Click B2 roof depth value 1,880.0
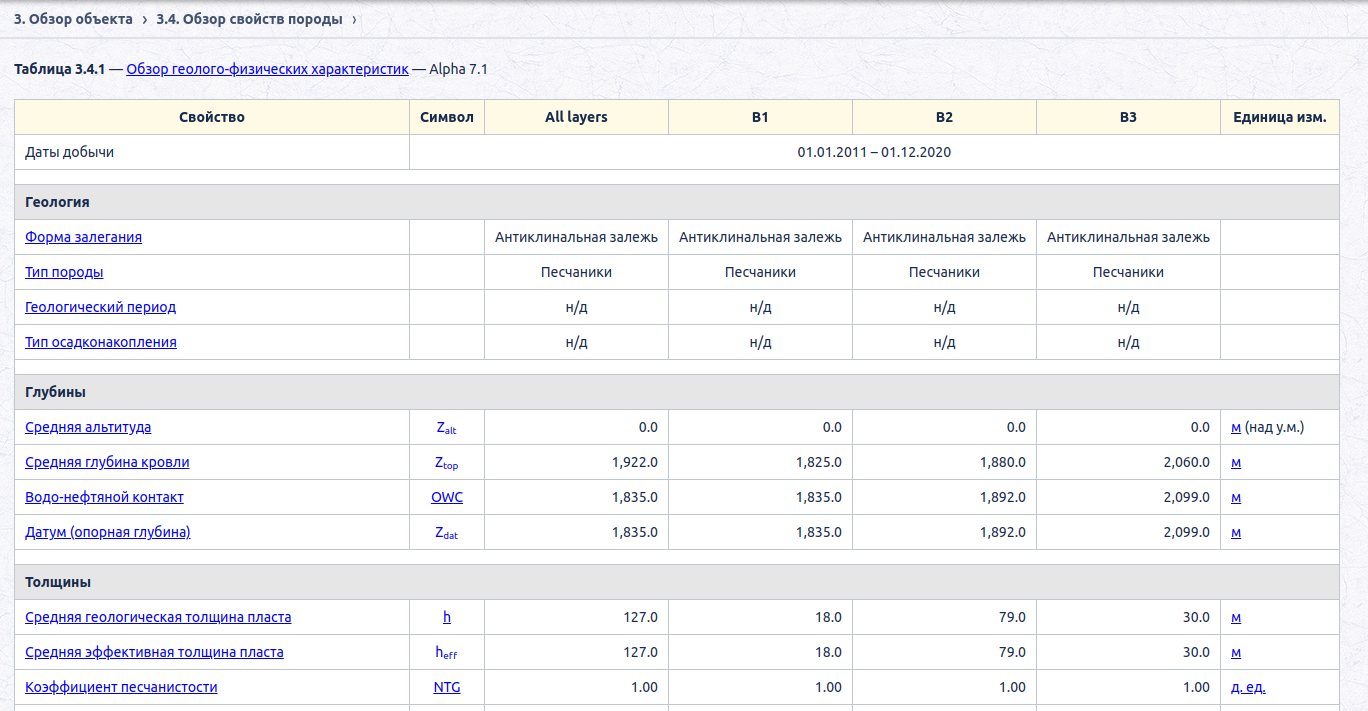Image resolution: width=1368 pixels, height=711 pixels. pyautogui.click(x=1003, y=462)
